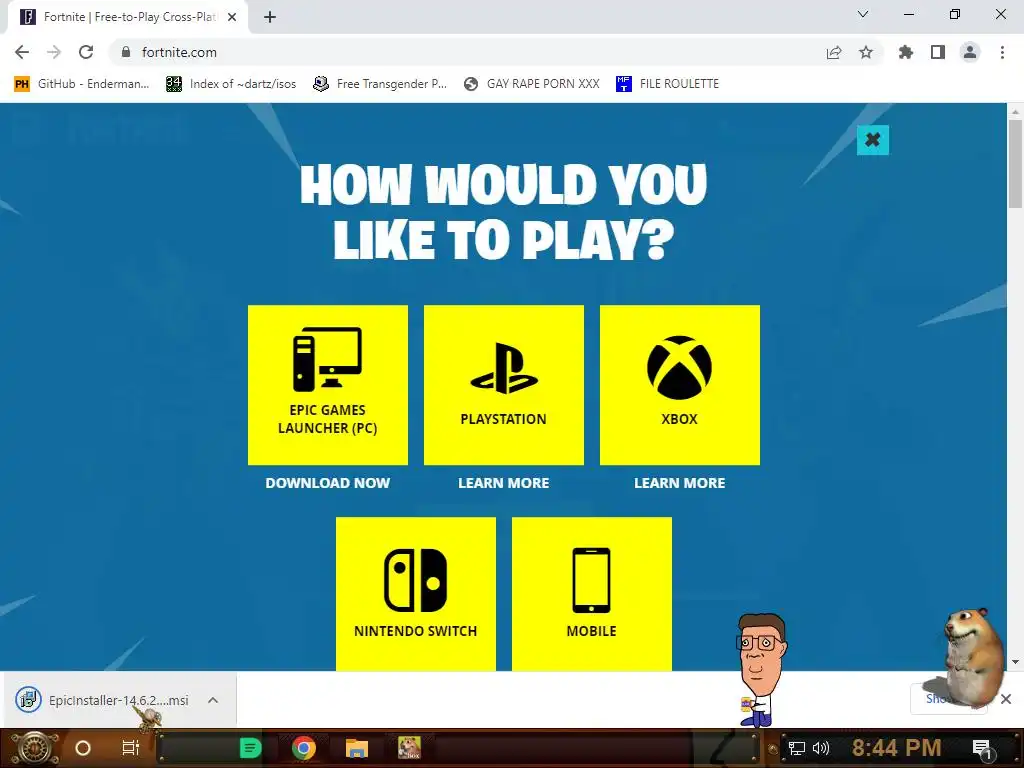Click the scrollbar down arrow
The height and width of the screenshot is (768, 1024).
1016,662
